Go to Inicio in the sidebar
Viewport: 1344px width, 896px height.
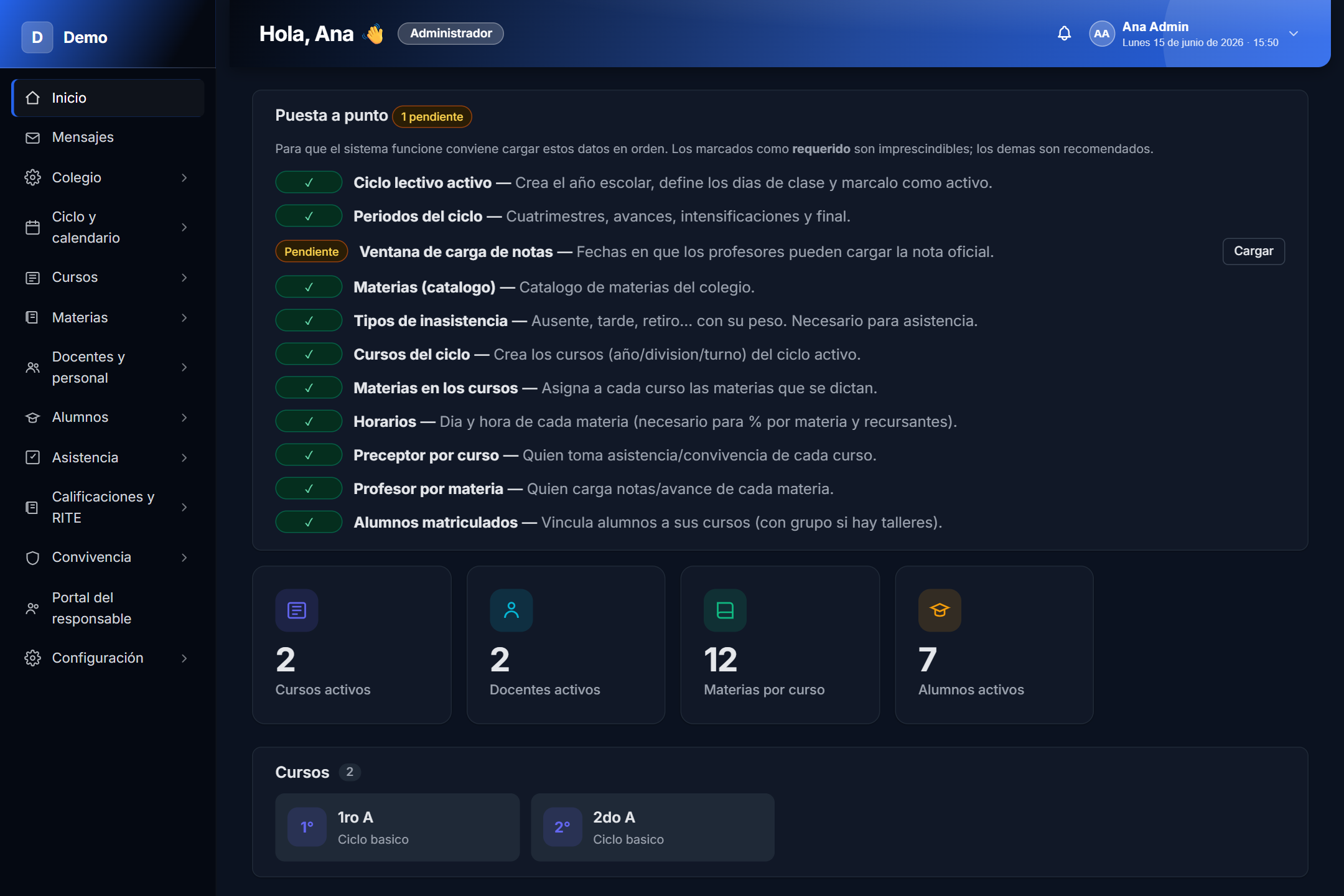(108, 98)
